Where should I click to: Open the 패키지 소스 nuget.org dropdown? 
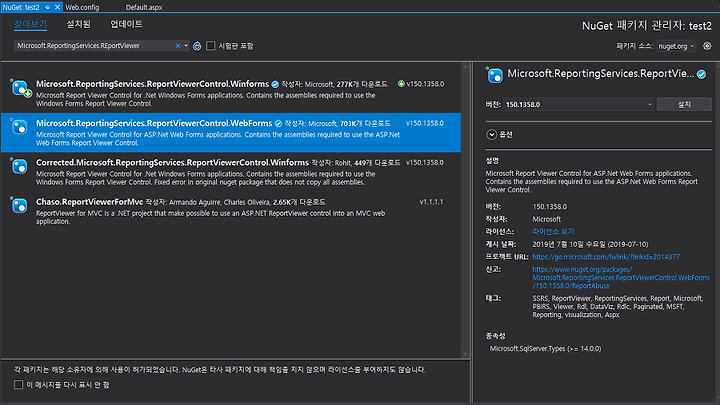click(676, 46)
